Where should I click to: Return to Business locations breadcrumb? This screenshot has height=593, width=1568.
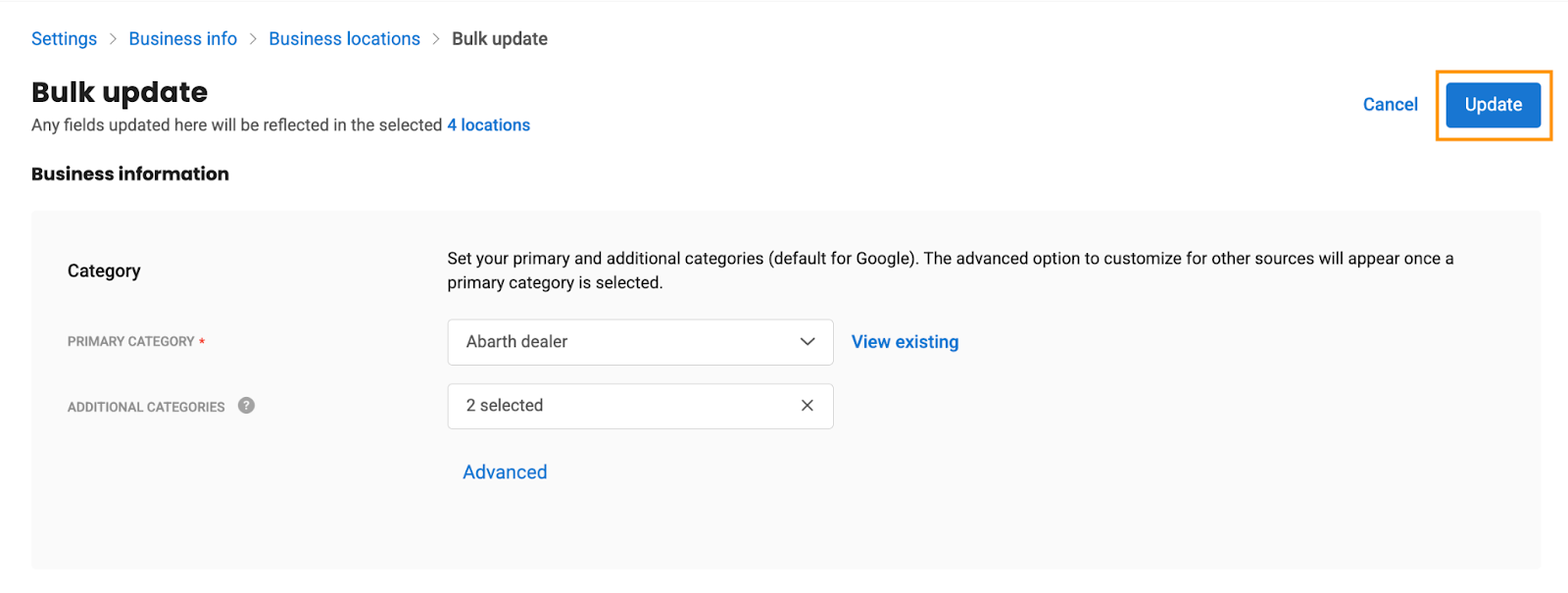[344, 39]
